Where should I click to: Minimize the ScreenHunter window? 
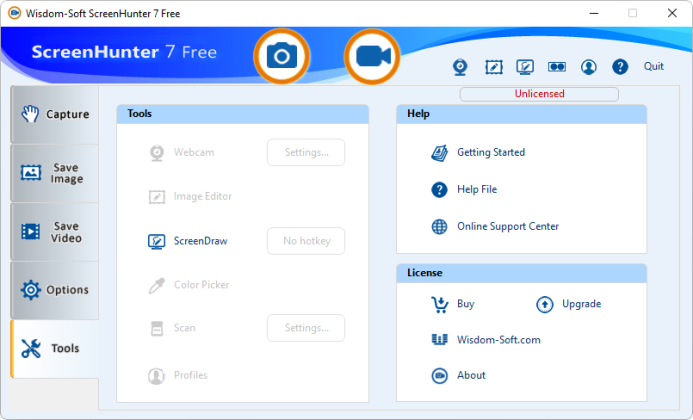(594, 13)
